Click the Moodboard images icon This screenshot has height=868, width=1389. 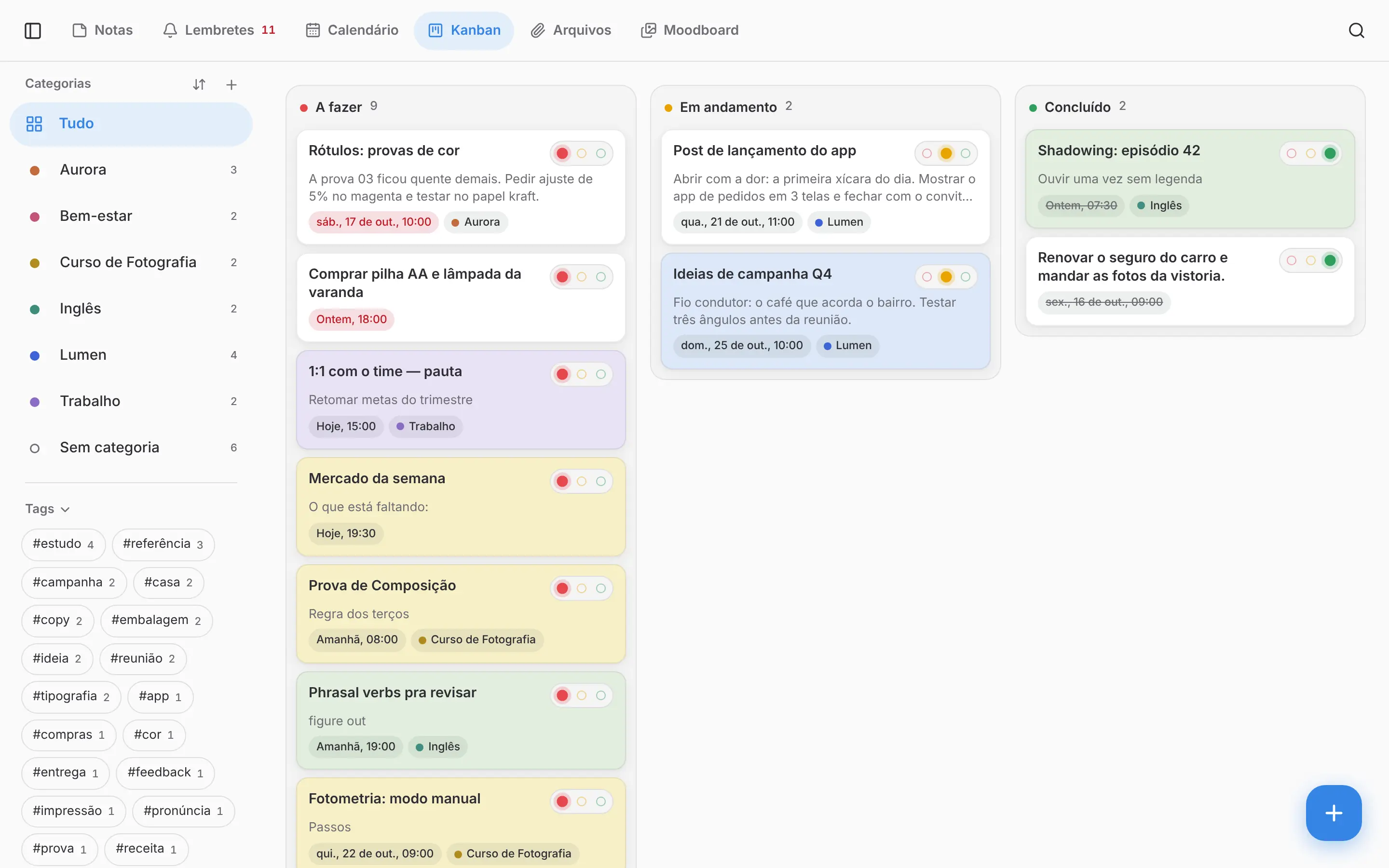tap(648, 30)
